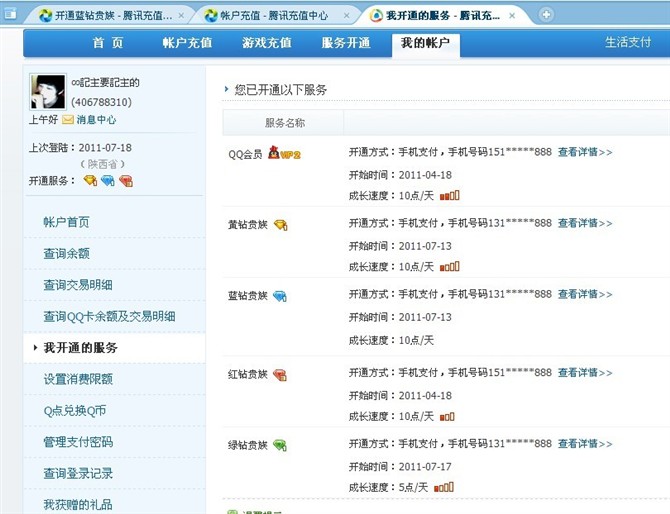Click the 蓝钻贵族 blue diamond icon
The height and width of the screenshot is (514, 670).
click(x=280, y=296)
